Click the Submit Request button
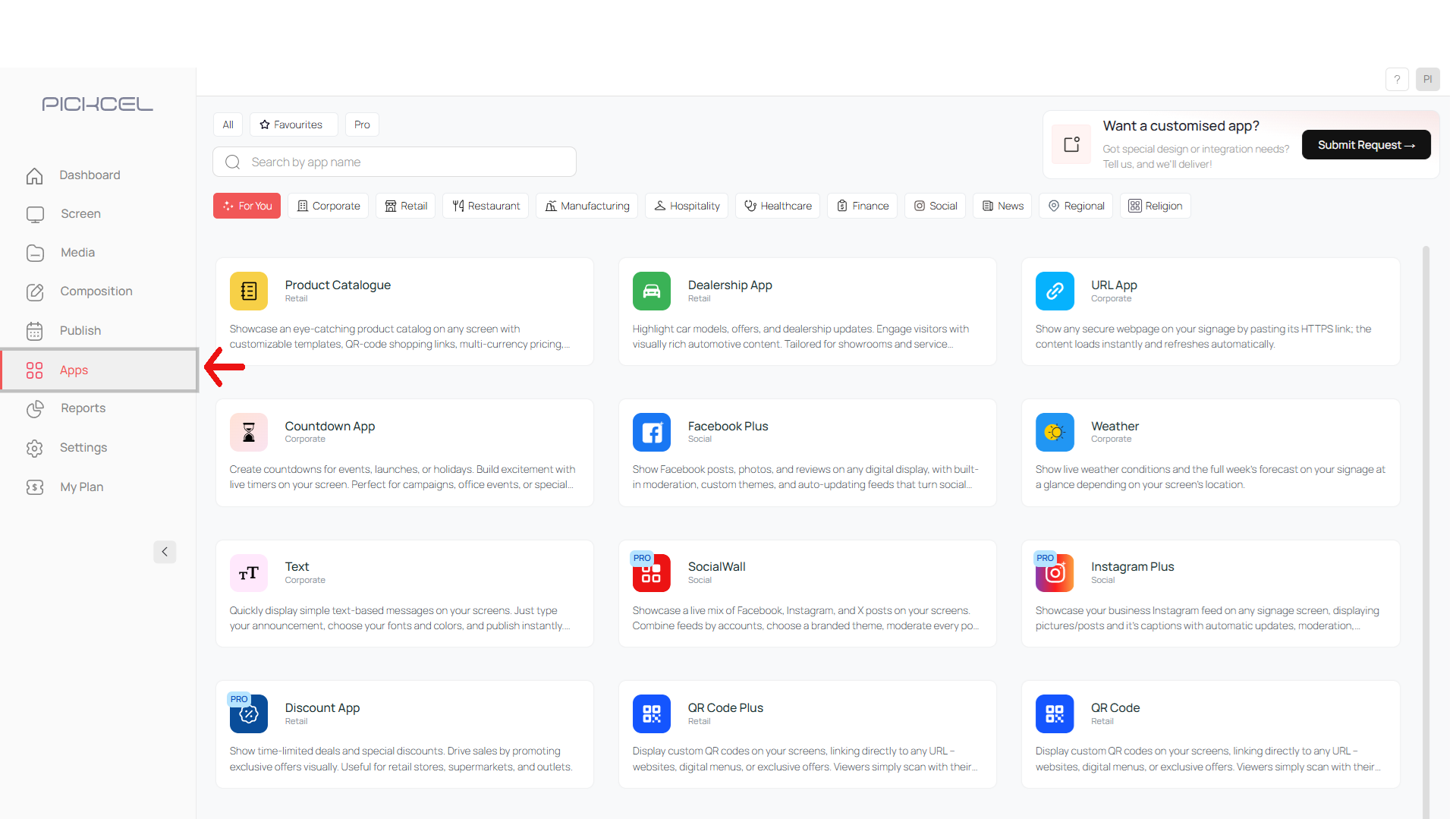1456x819 pixels. coord(1365,144)
